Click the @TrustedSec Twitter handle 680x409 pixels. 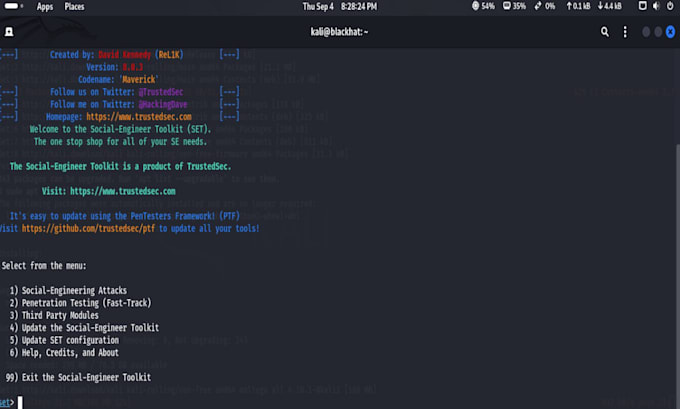tap(161, 92)
